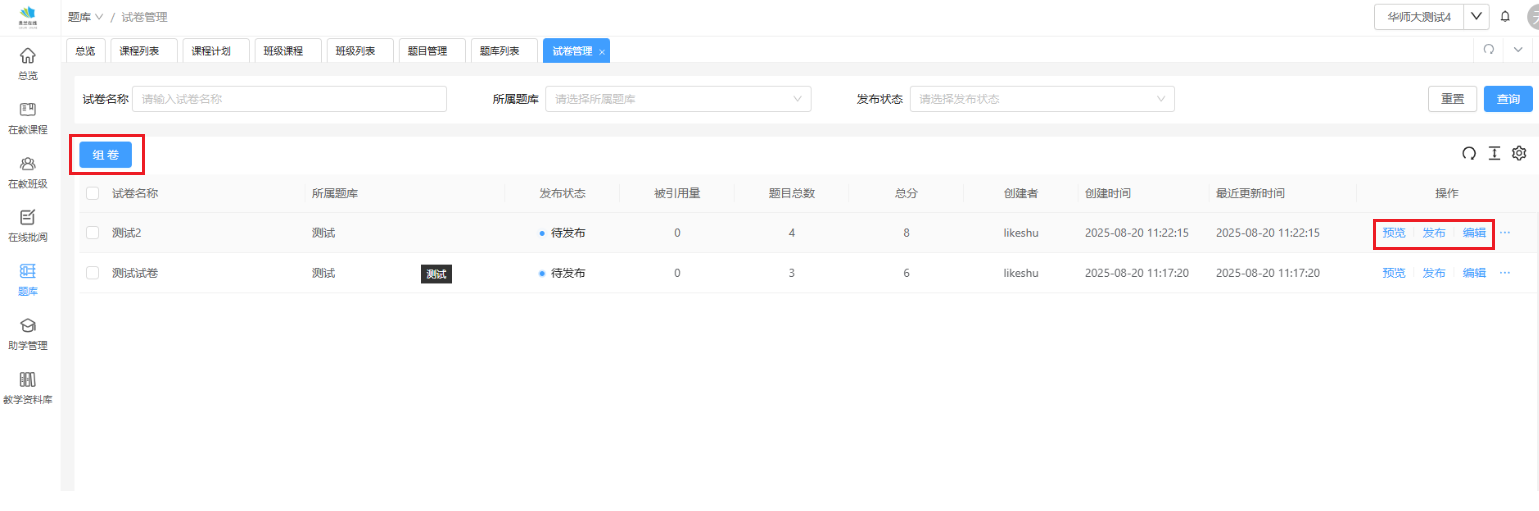Open 教学资料库 sidebar icon

tap(28, 386)
